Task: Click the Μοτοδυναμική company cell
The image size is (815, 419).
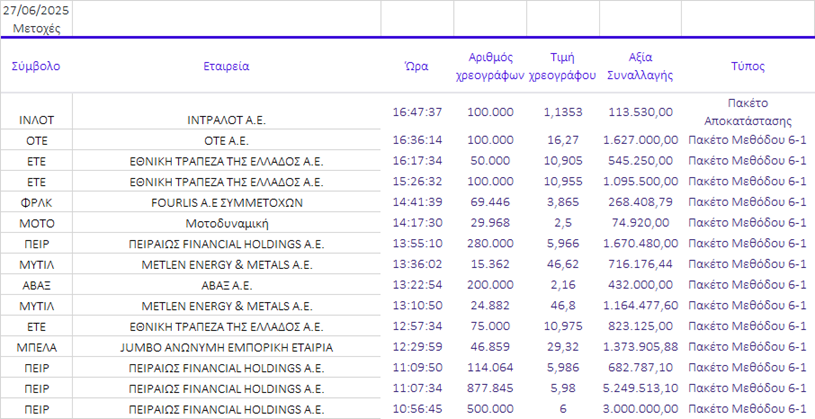Action: (227, 224)
